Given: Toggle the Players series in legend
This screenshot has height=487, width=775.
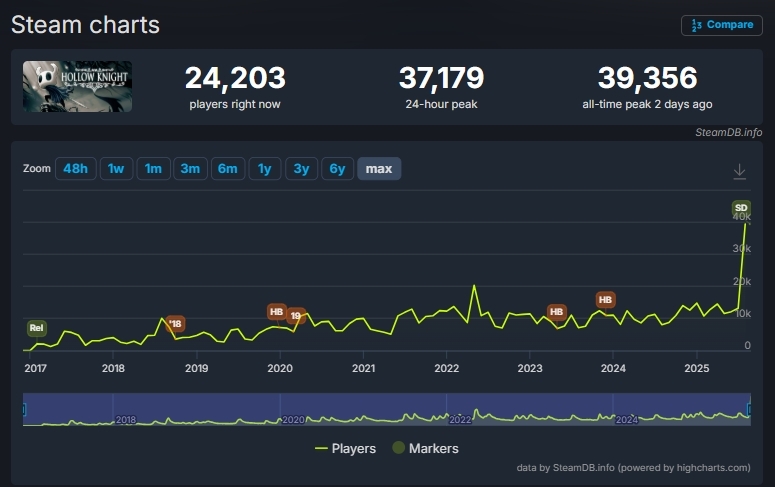Looking at the screenshot, I should click(x=345, y=449).
